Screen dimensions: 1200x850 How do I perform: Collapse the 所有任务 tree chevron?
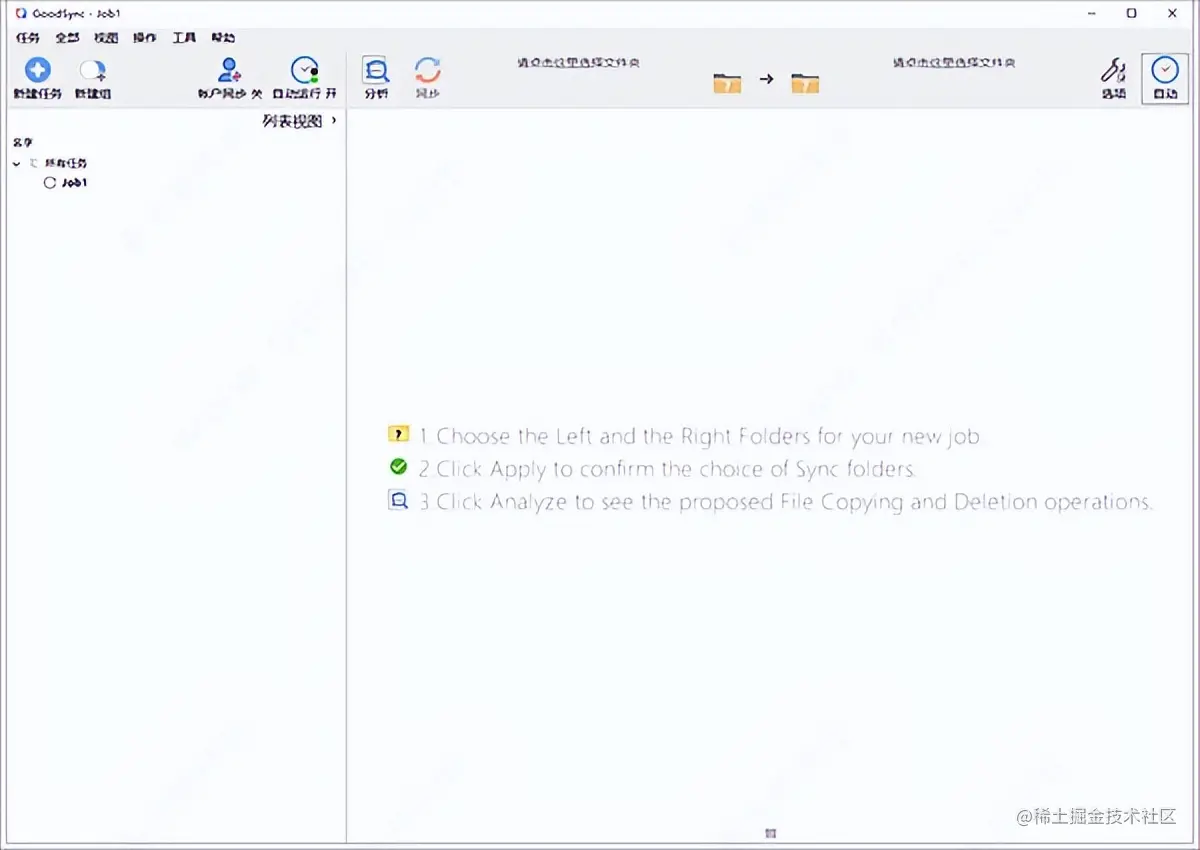click(17, 163)
